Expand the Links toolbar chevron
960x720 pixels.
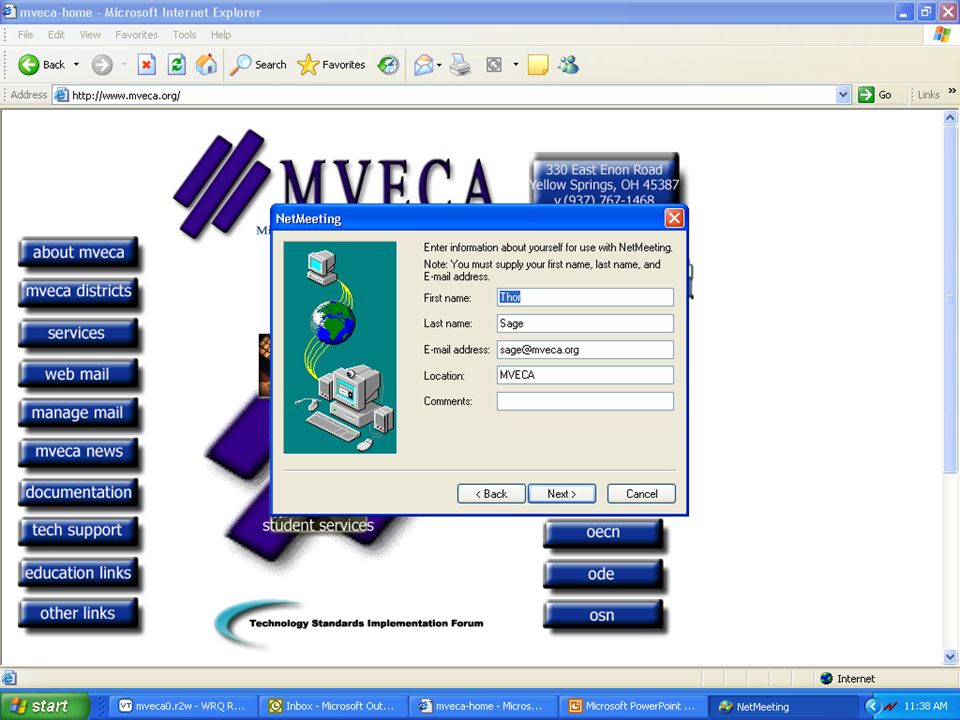click(x=952, y=91)
